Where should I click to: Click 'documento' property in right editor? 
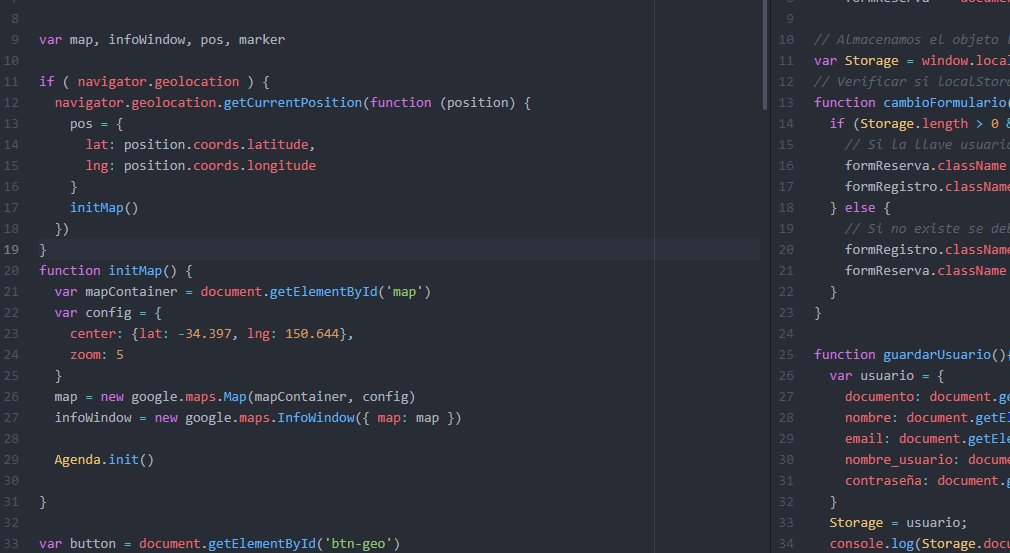879,397
